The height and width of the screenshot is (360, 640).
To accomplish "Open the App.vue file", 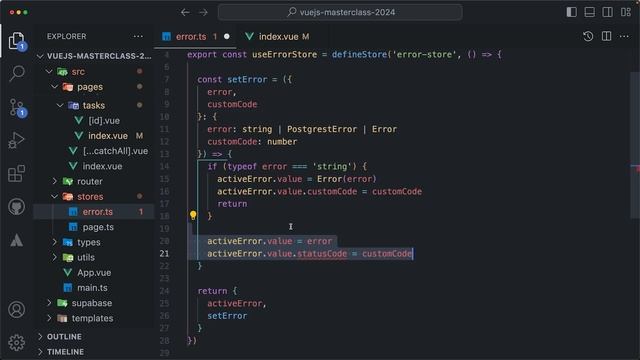I will 93,273.
